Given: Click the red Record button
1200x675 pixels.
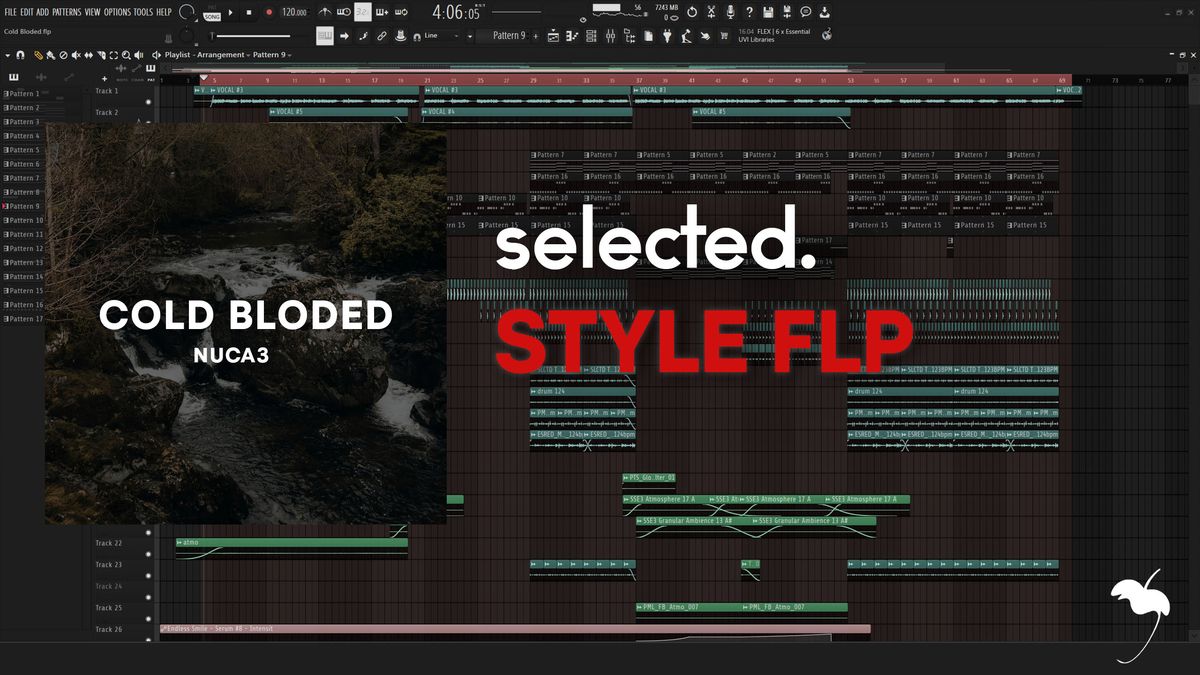Looking at the screenshot, I should pyautogui.click(x=268, y=12).
